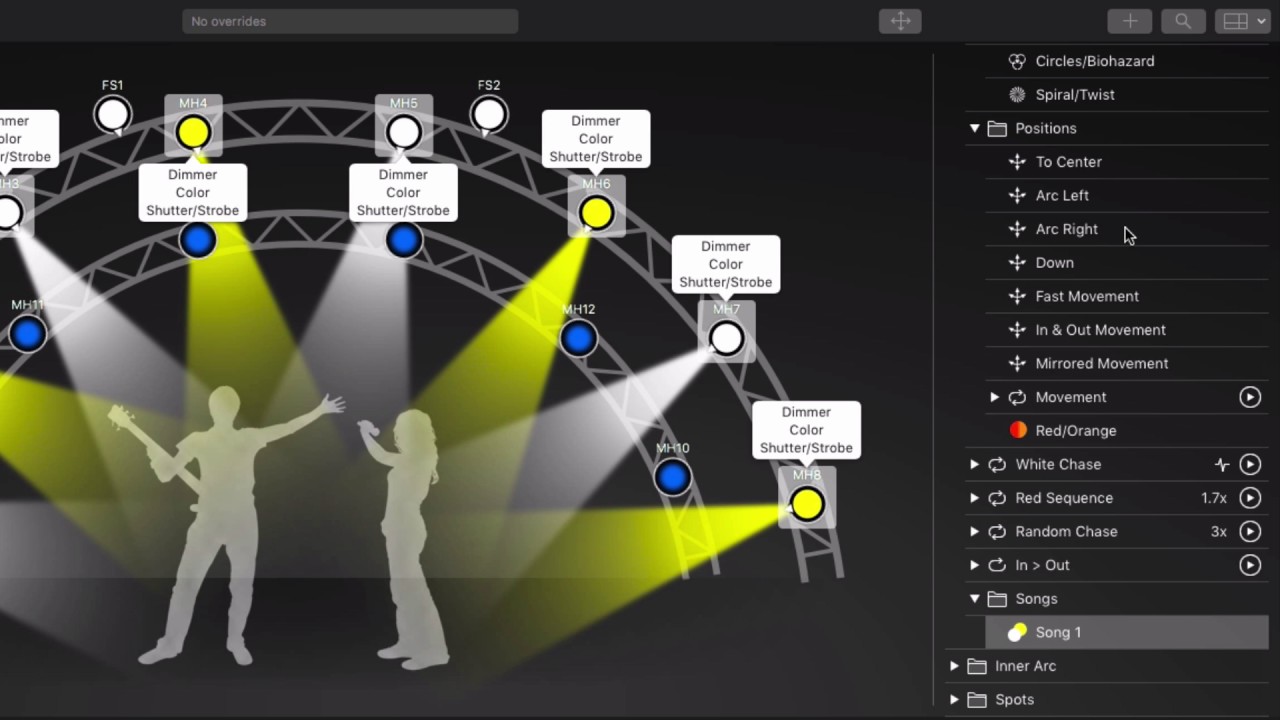The width and height of the screenshot is (1280, 720).
Task: Select the MH8 yellow fixture
Action: 807,505
